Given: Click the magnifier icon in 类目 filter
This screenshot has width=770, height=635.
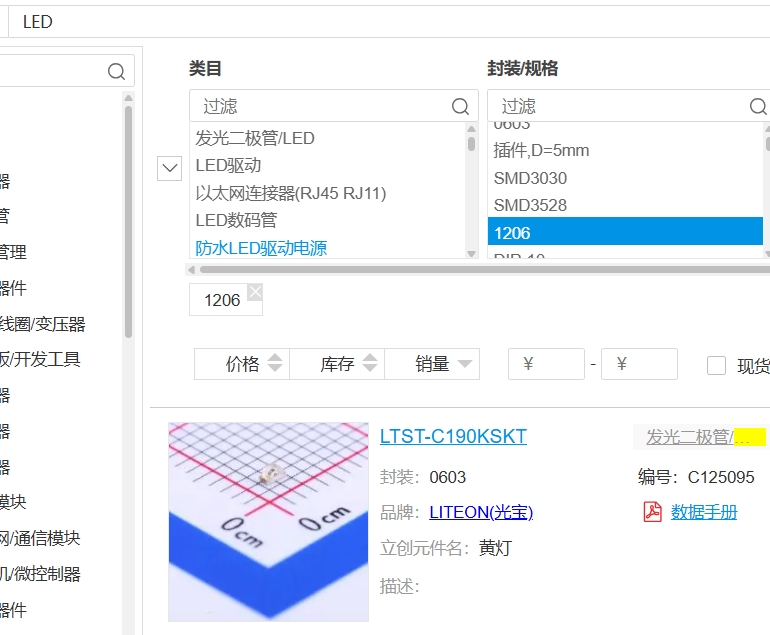Looking at the screenshot, I should pos(460,106).
